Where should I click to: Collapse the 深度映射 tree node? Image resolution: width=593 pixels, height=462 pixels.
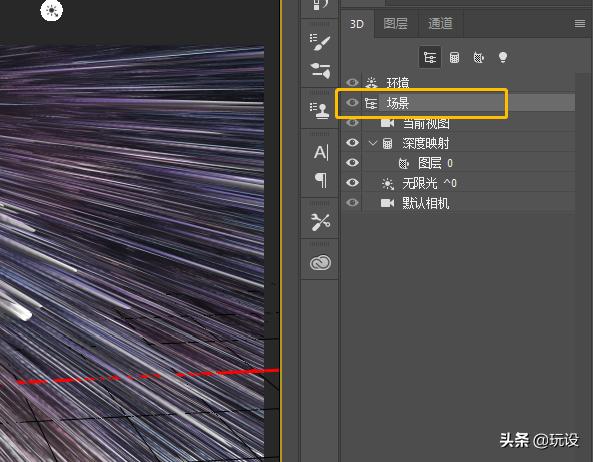(373, 143)
